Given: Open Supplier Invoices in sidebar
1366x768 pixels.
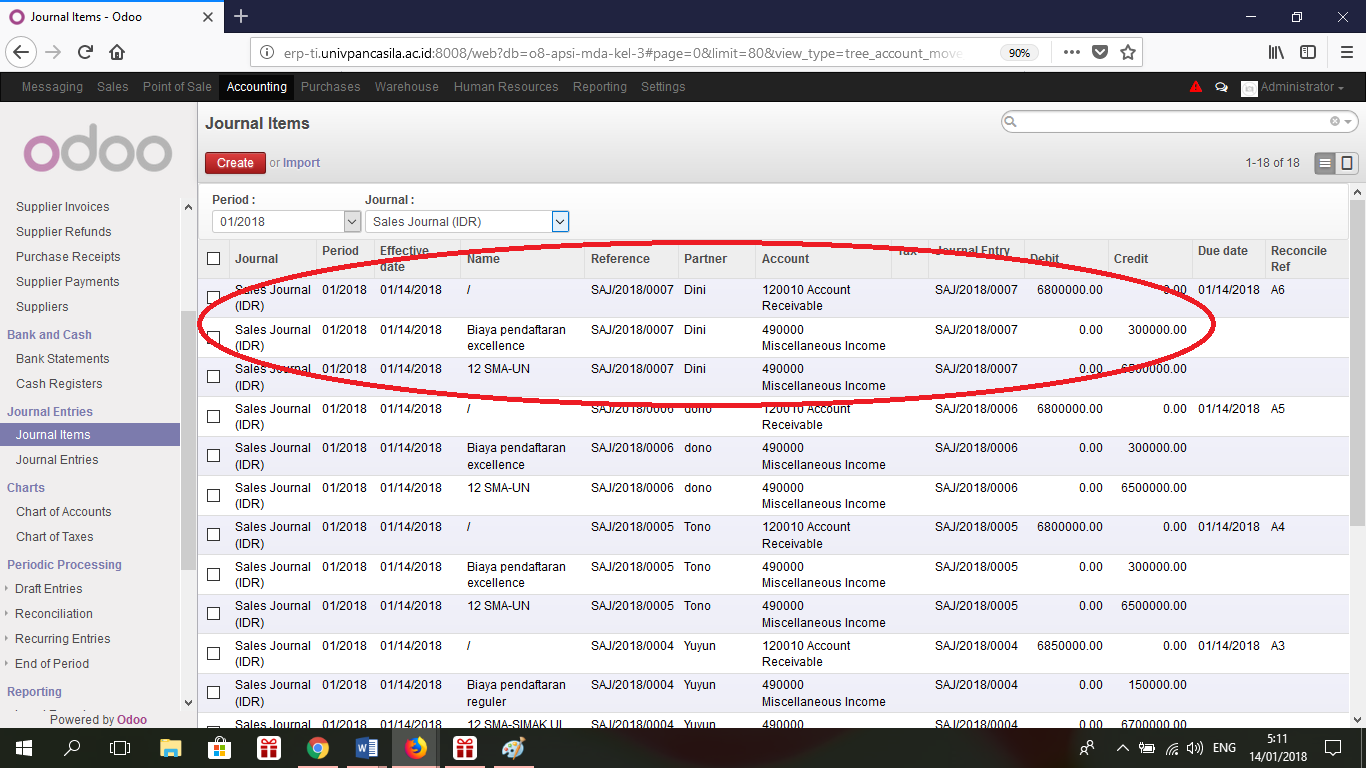Looking at the screenshot, I should point(63,207).
